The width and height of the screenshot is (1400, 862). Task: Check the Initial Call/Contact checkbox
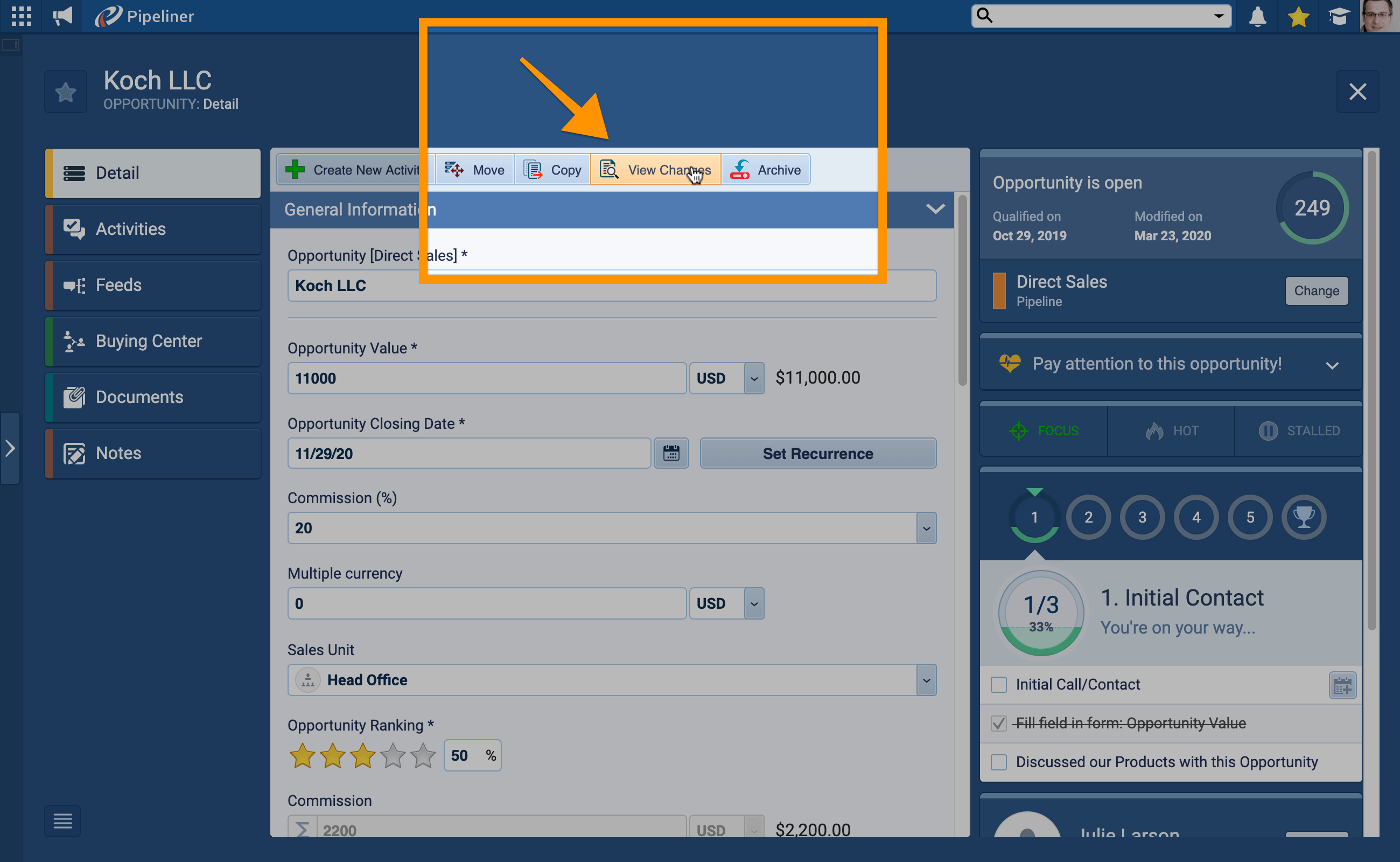coord(998,685)
